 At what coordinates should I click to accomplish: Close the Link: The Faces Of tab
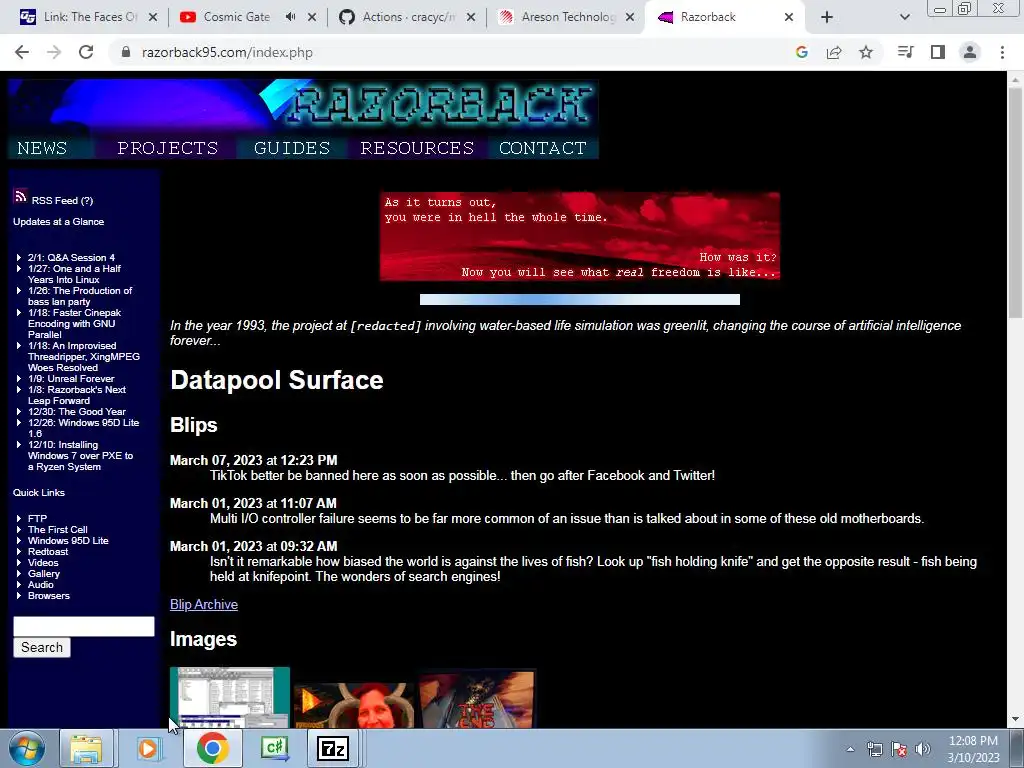153,17
